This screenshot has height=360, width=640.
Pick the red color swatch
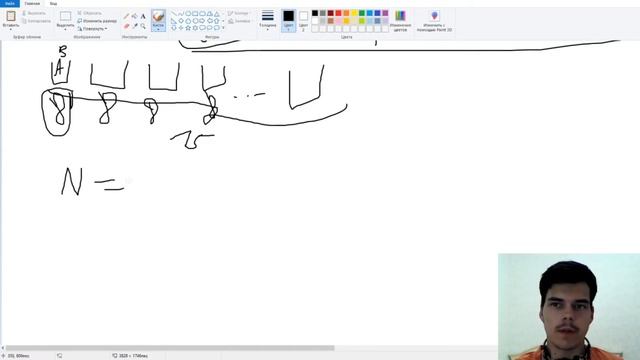[x=338, y=13]
